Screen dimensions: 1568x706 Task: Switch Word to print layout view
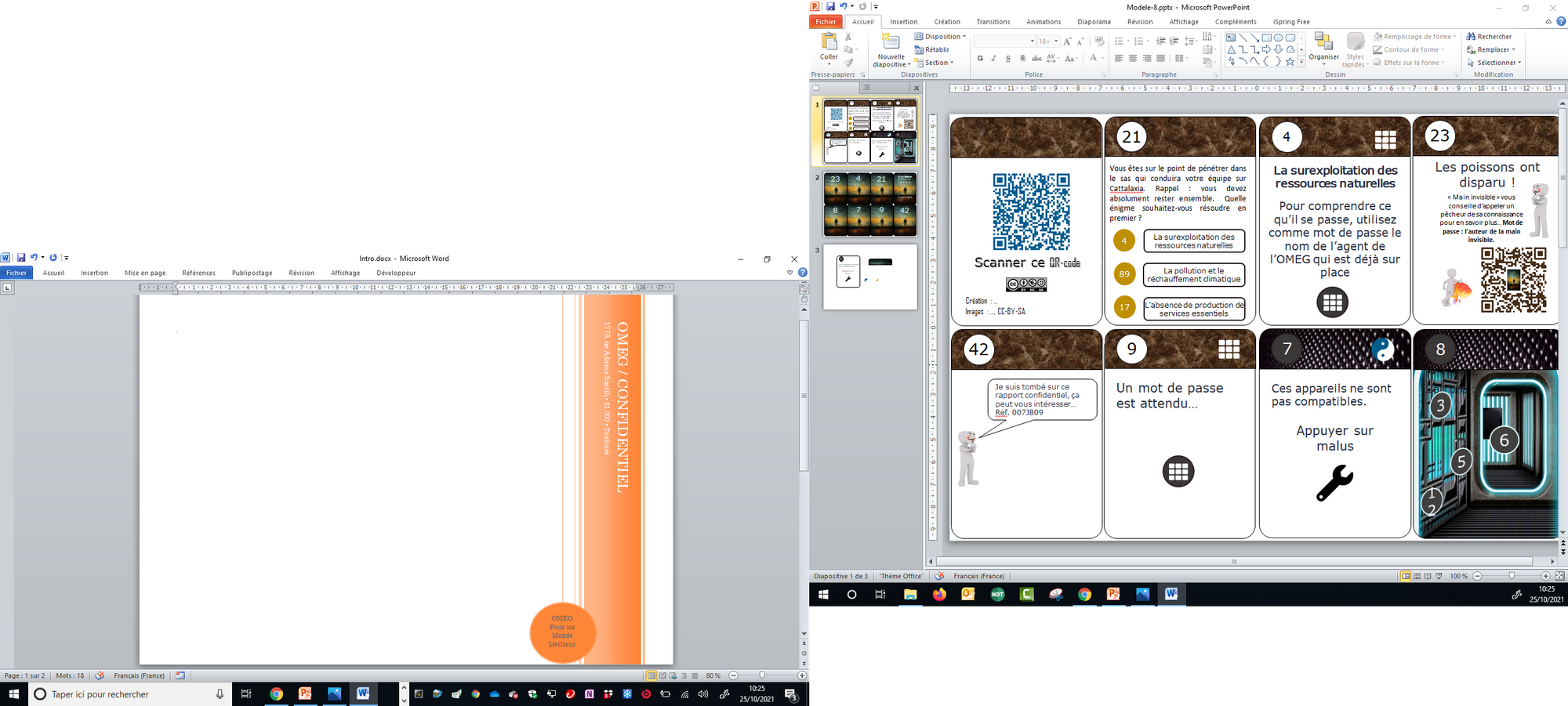[651, 675]
